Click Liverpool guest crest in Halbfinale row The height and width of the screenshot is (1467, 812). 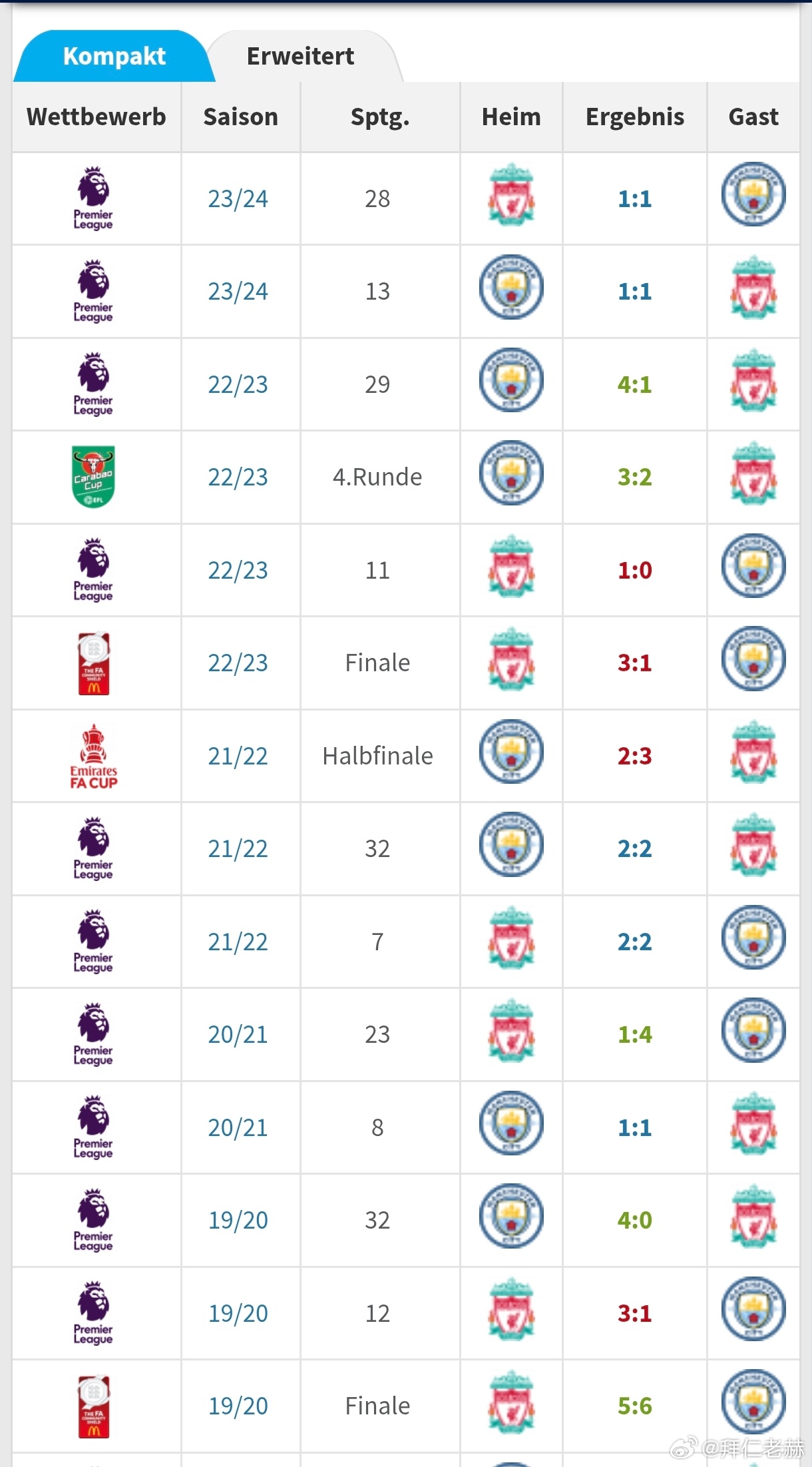pyautogui.click(x=753, y=752)
